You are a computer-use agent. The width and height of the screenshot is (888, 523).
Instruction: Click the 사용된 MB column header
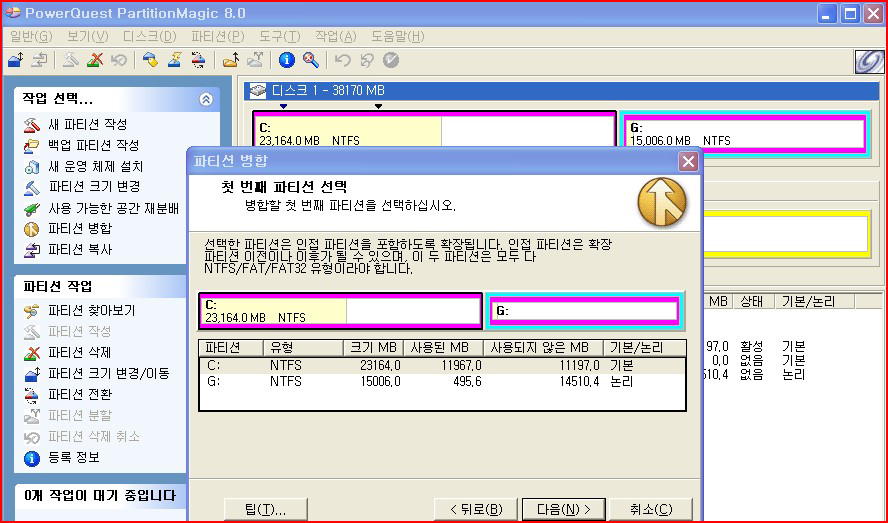[x=443, y=347]
